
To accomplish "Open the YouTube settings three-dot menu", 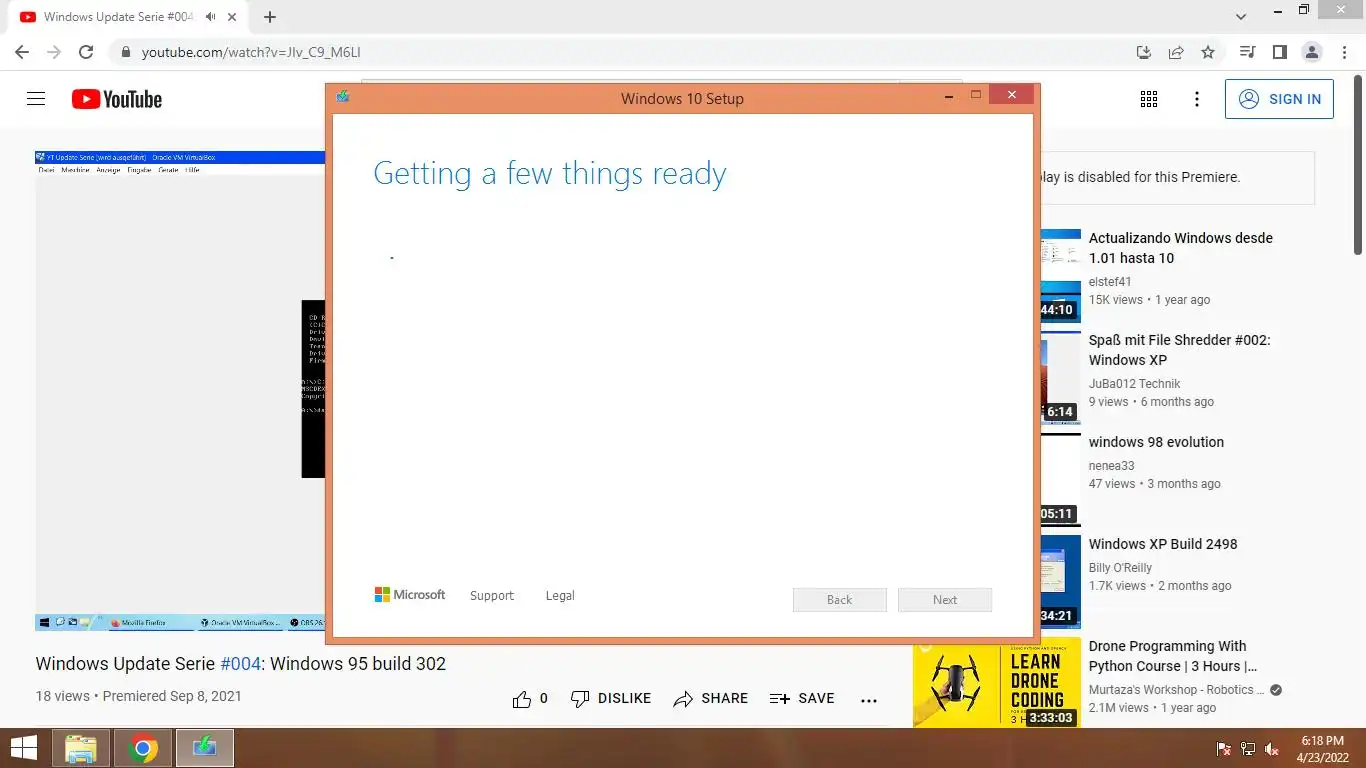I will [1197, 99].
